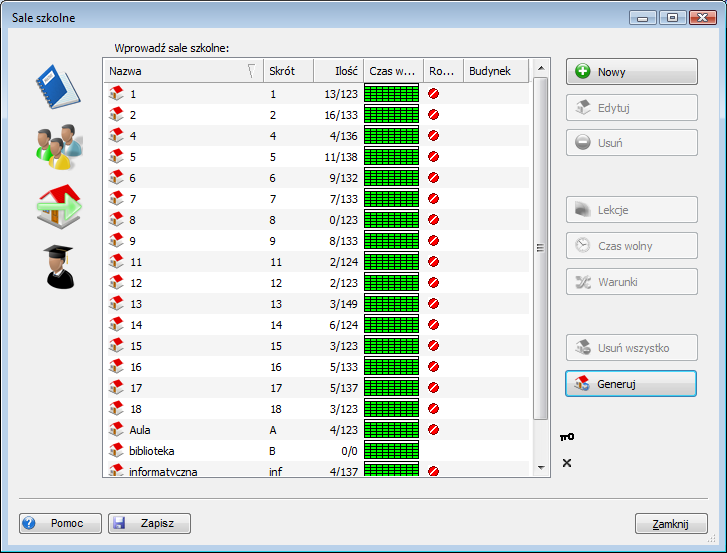Click the red prohibited icon in row 16
Image resolution: width=727 pixels, height=553 pixels.
pyautogui.click(x=434, y=367)
